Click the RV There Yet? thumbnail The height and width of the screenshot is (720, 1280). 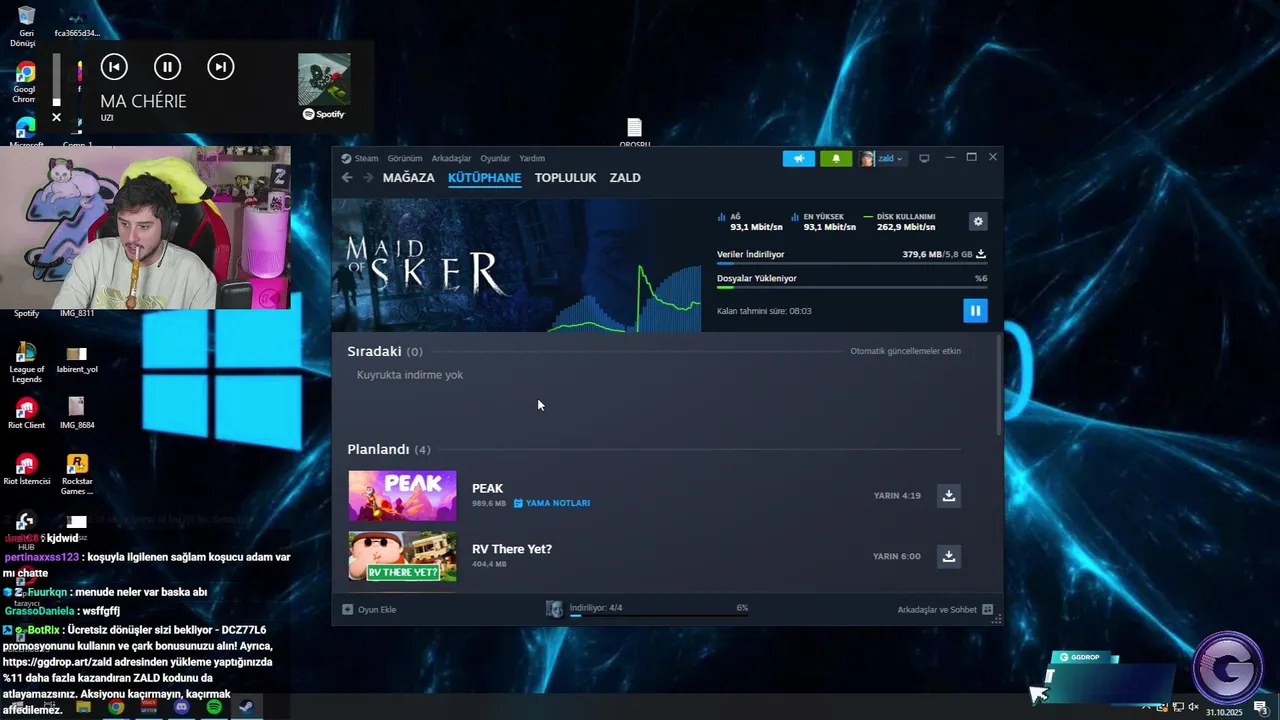click(x=402, y=556)
